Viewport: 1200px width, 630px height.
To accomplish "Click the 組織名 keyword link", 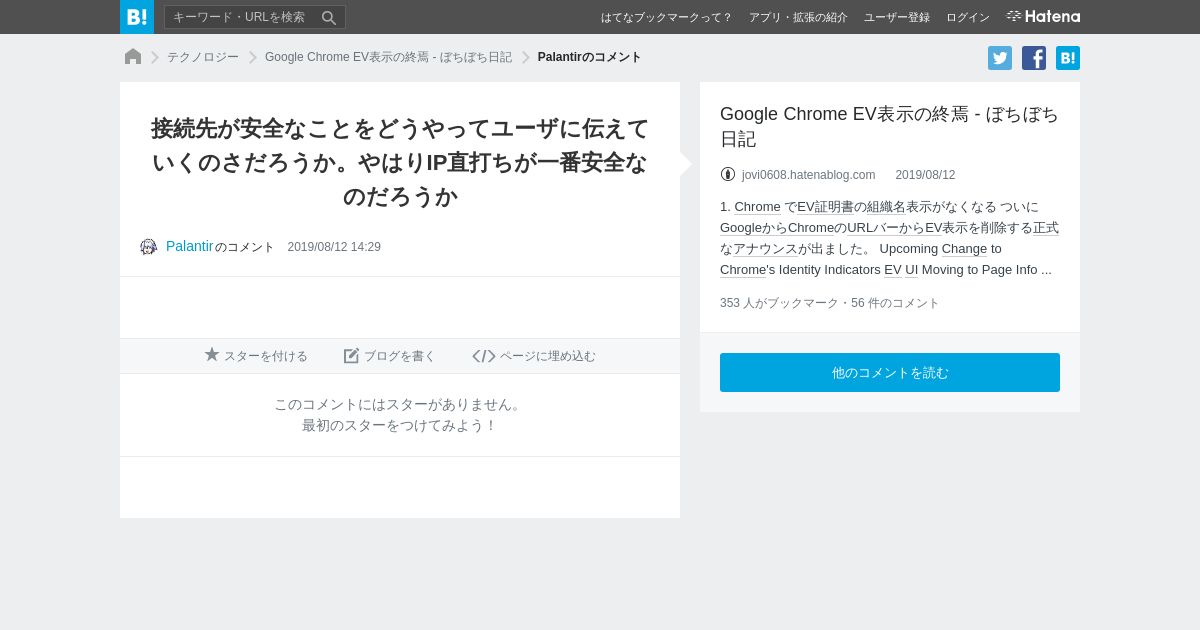I will point(886,207).
